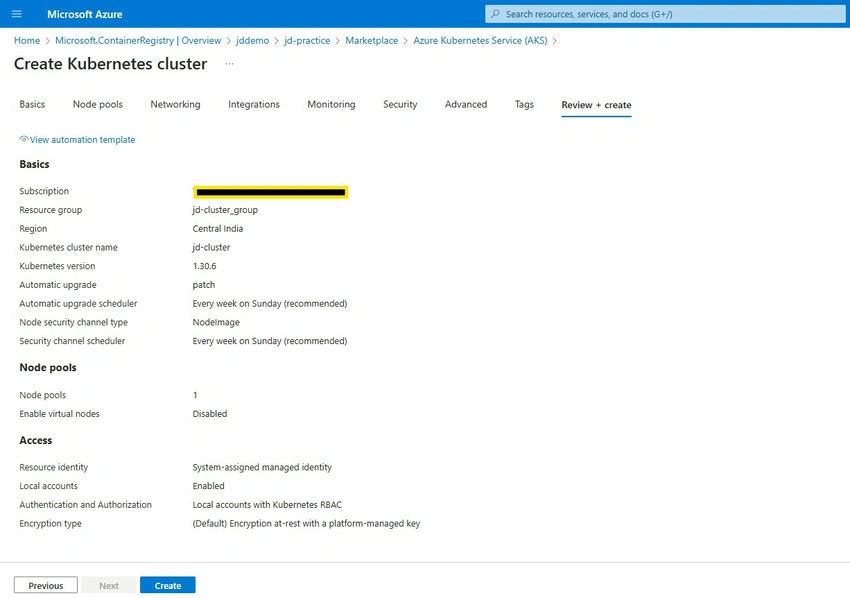Image resolution: width=850 pixels, height=598 pixels.
Task: Select Local accounts with Kubernetes RBAC value
Action: tap(267, 505)
